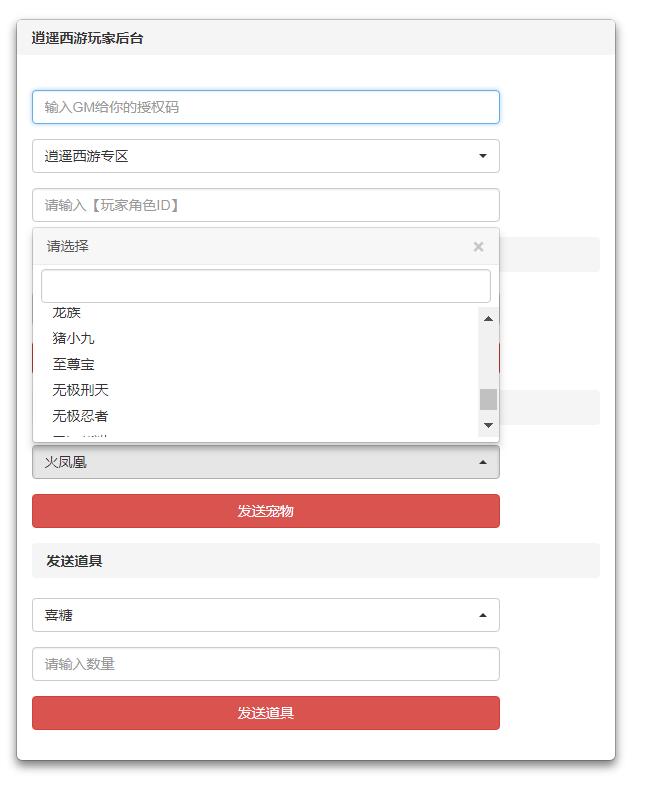653x803 pixels.
Task: Click the 请输入数量 quantity field
Action: coord(265,664)
